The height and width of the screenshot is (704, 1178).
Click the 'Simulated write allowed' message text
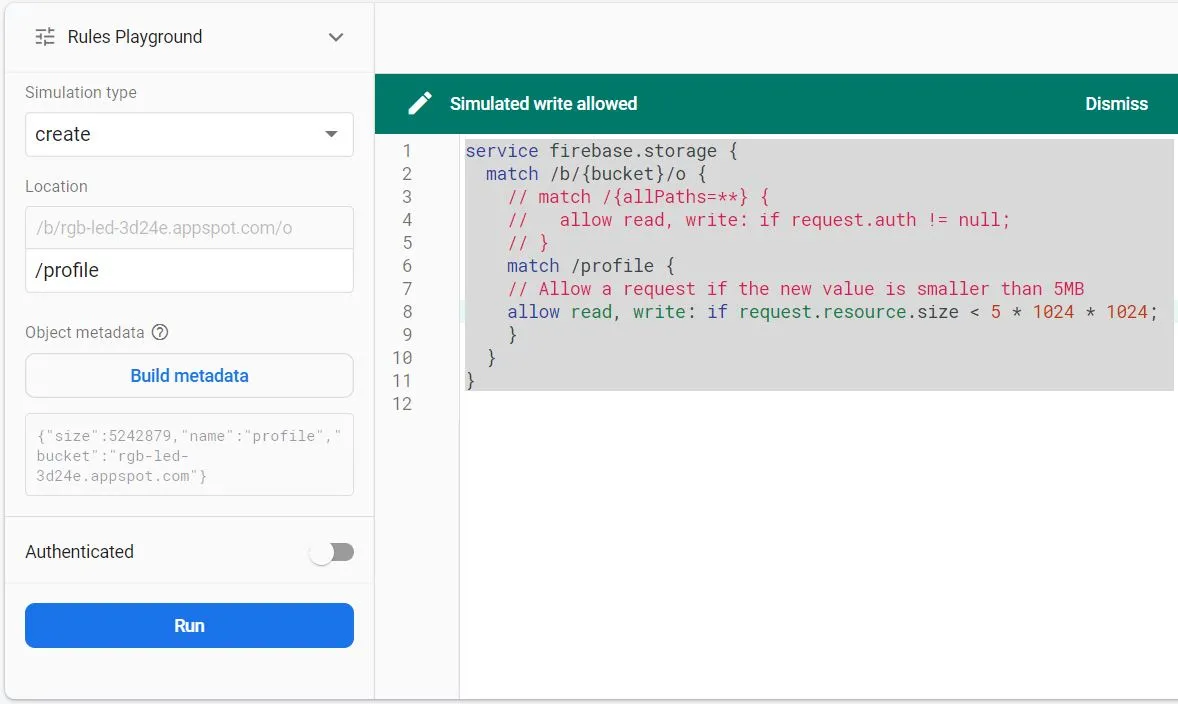543,104
